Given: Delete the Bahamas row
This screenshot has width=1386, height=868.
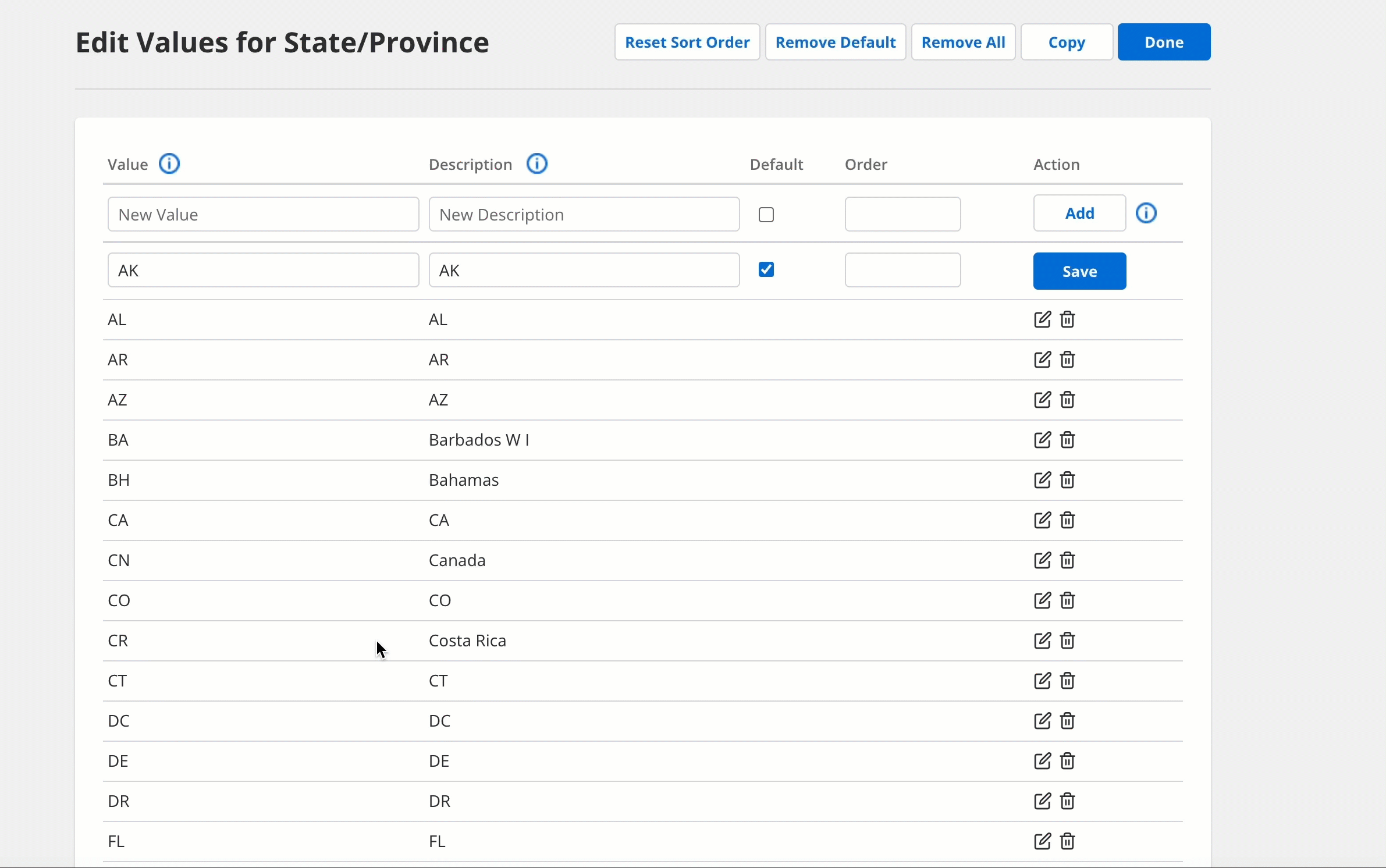Looking at the screenshot, I should click(x=1067, y=480).
